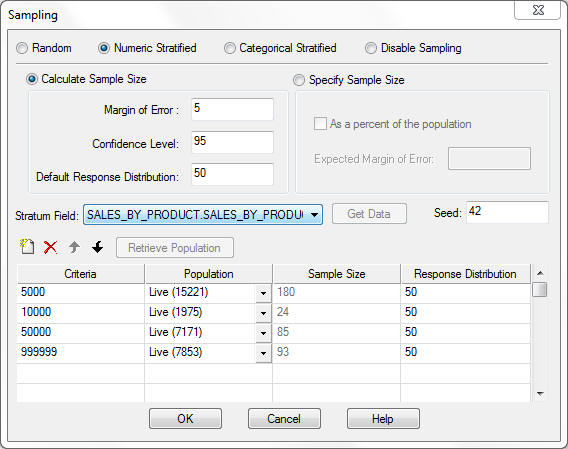Viewport: 568px width, 449px height.
Task: Click the sample size cell 93
Action: [x=337, y=352]
